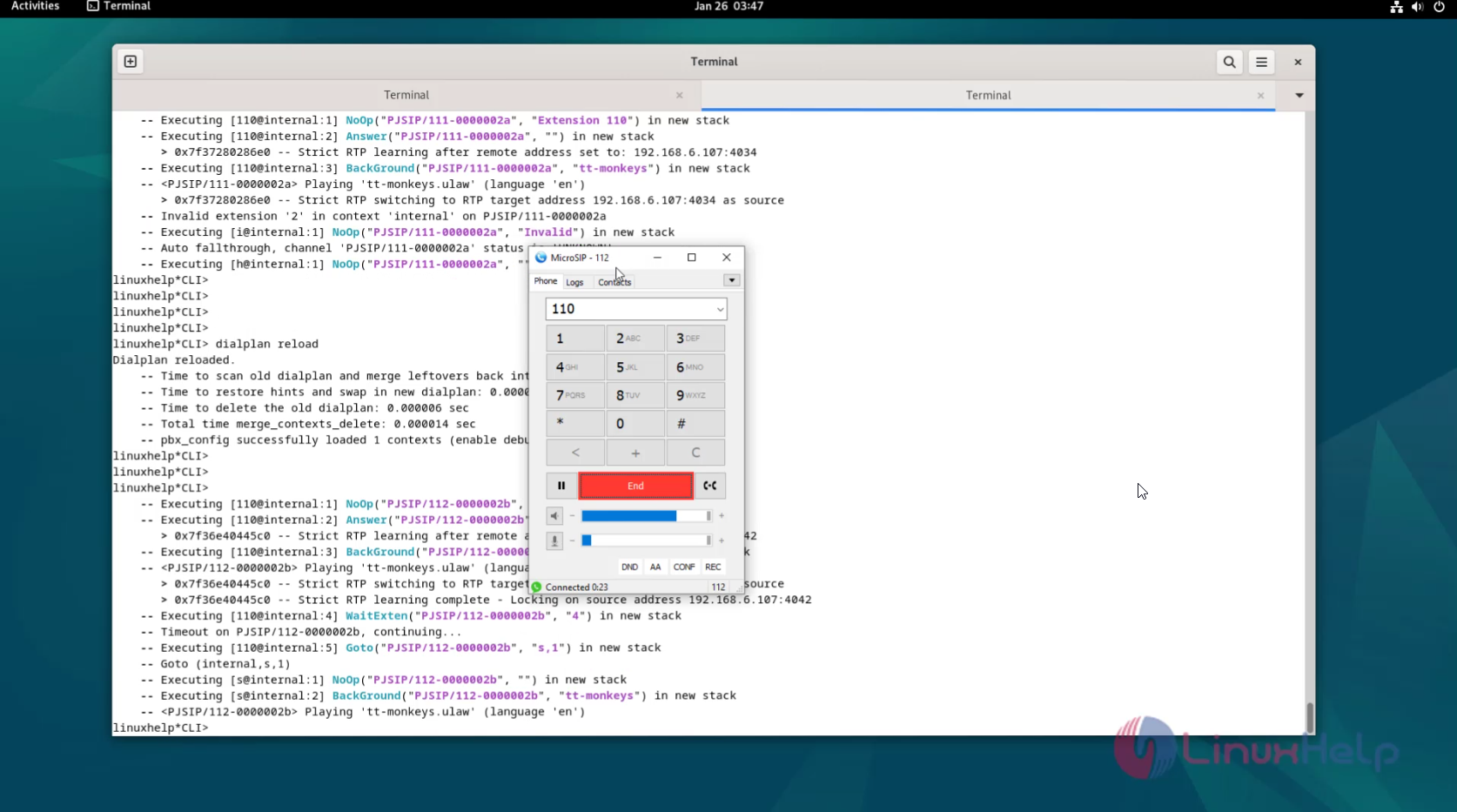The width and height of the screenshot is (1457, 812).
Task: Click the last 'linuxhelp*CLI>' prompt line
Action: click(160, 728)
